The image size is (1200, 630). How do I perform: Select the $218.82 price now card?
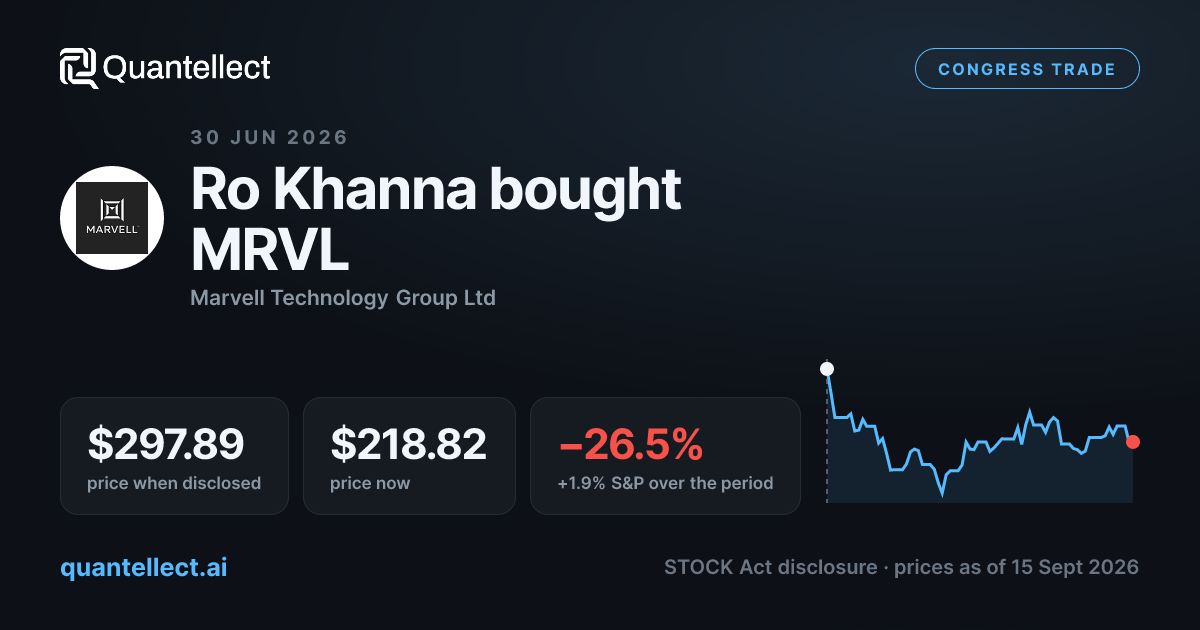click(x=409, y=456)
